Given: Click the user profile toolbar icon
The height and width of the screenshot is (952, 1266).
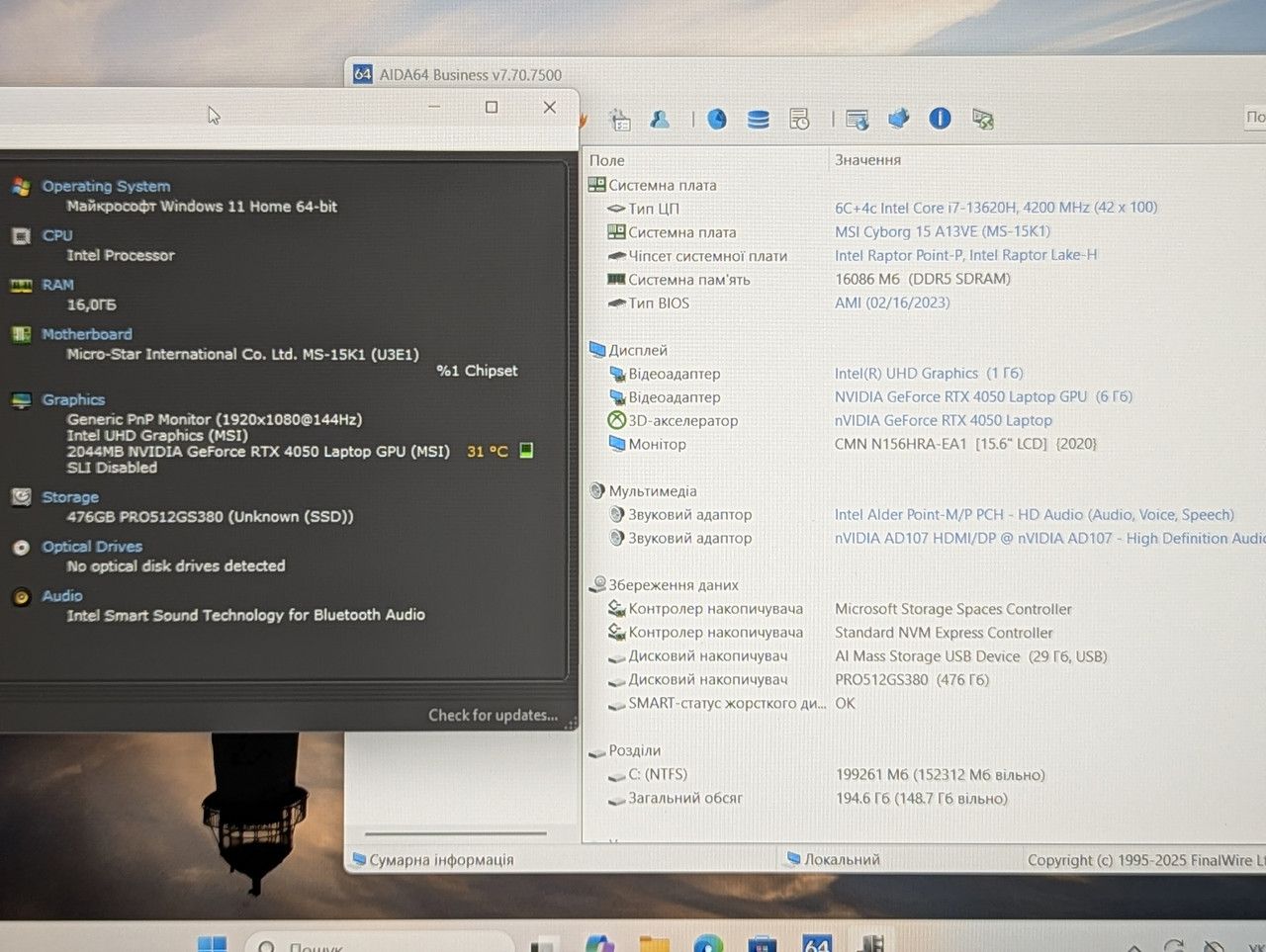Looking at the screenshot, I should tap(660, 120).
